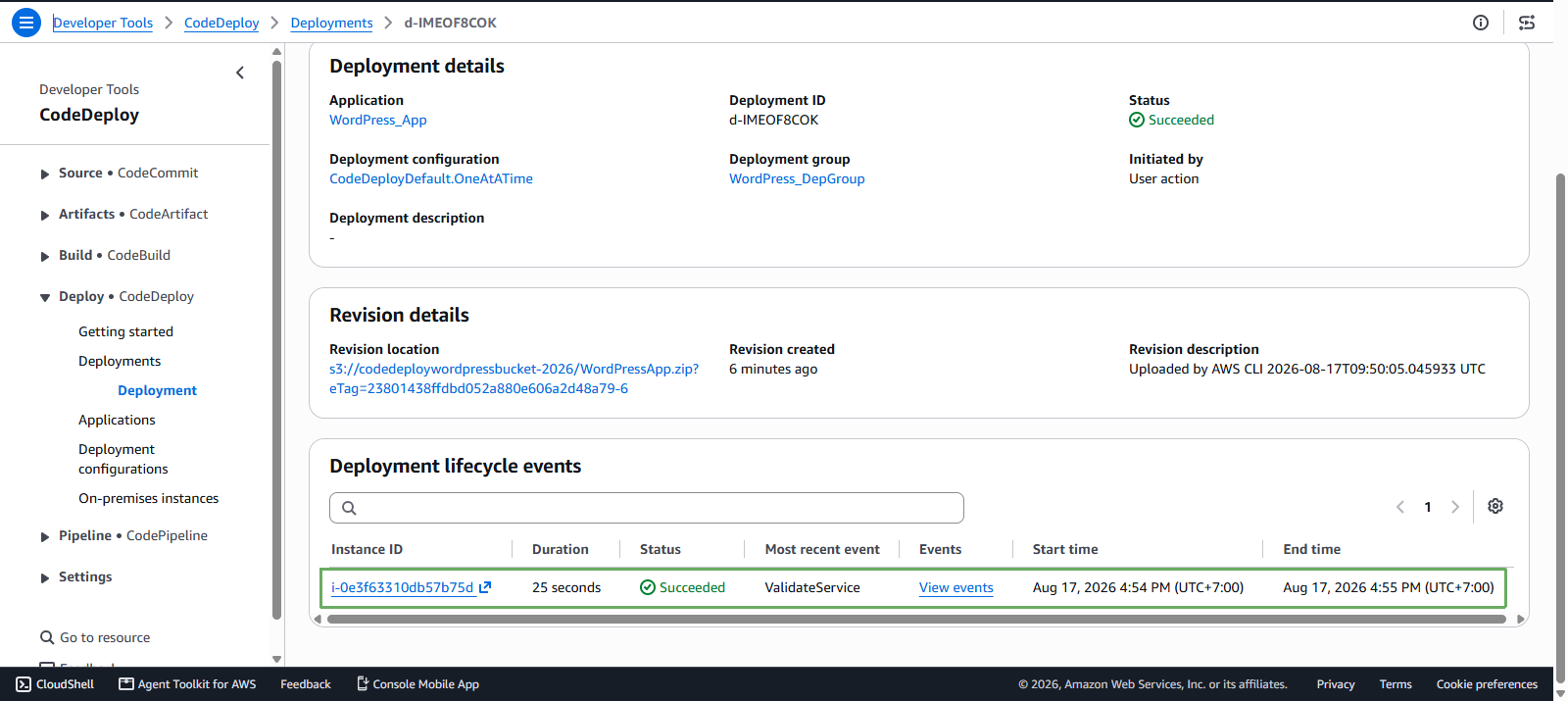Open Feedback in the footer
Screen dimensions: 1568x701
pos(306,684)
